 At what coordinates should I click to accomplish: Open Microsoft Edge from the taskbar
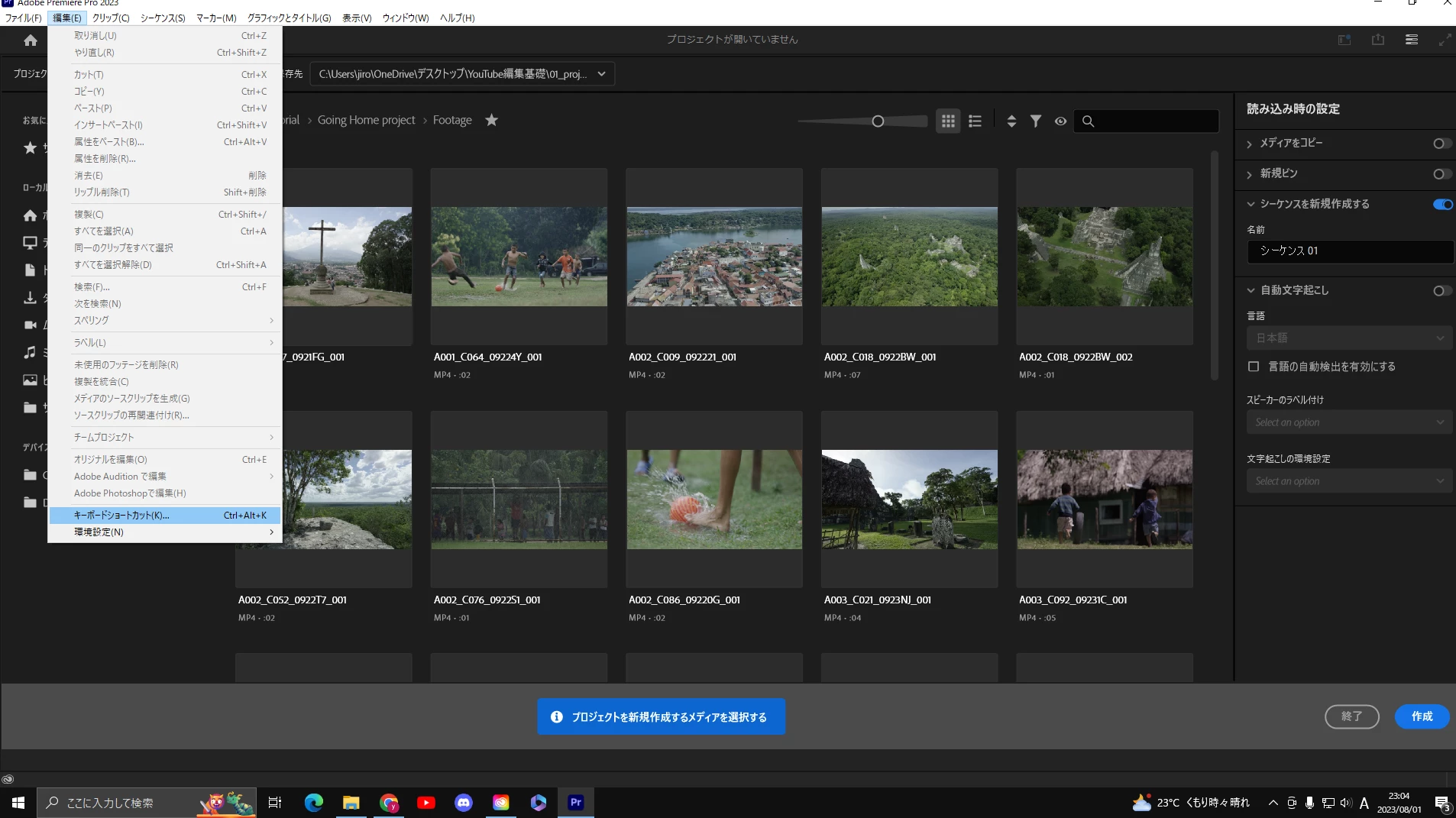tap(314, 803)
